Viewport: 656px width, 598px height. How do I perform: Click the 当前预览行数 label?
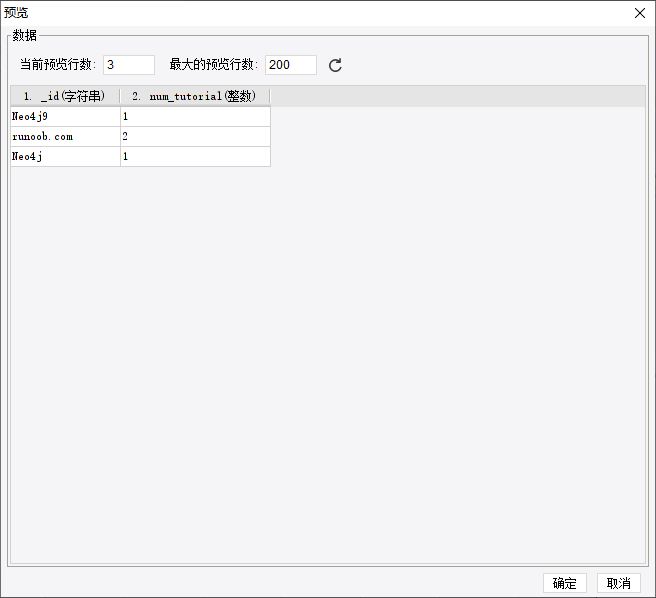click(58, 64)
